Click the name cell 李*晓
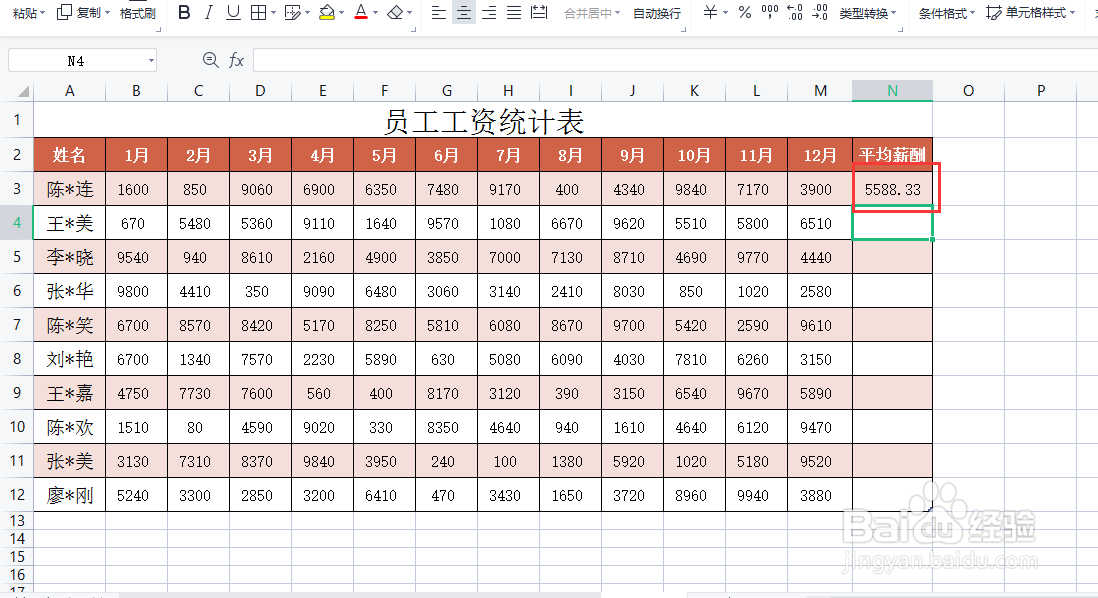 (x=69, y=257)
